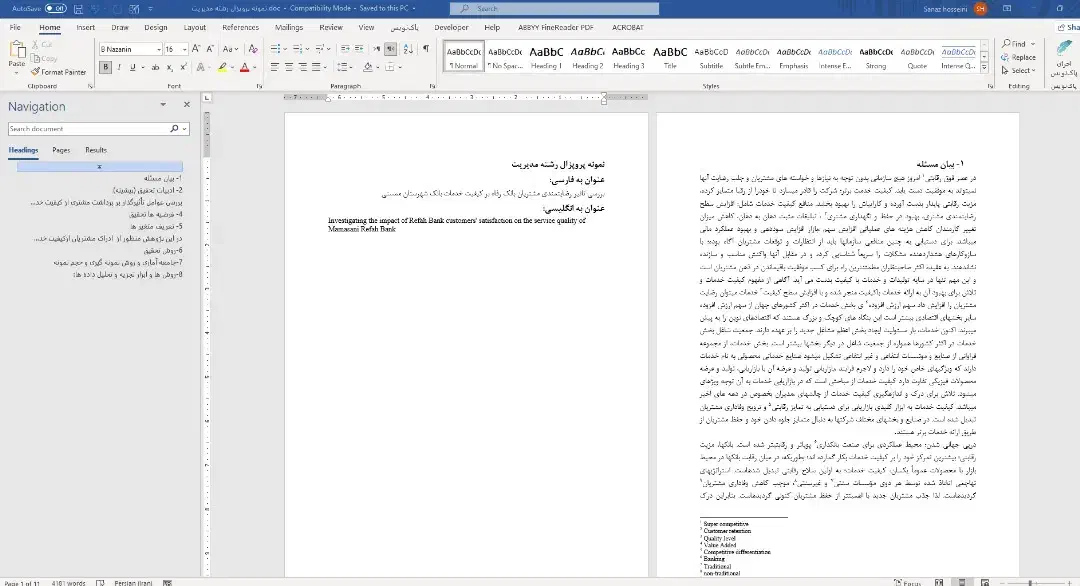Switch to the Insert ribbon tab
This screenshot has height=586, width=1080.
pyautogui.click(x=84, y=27)
